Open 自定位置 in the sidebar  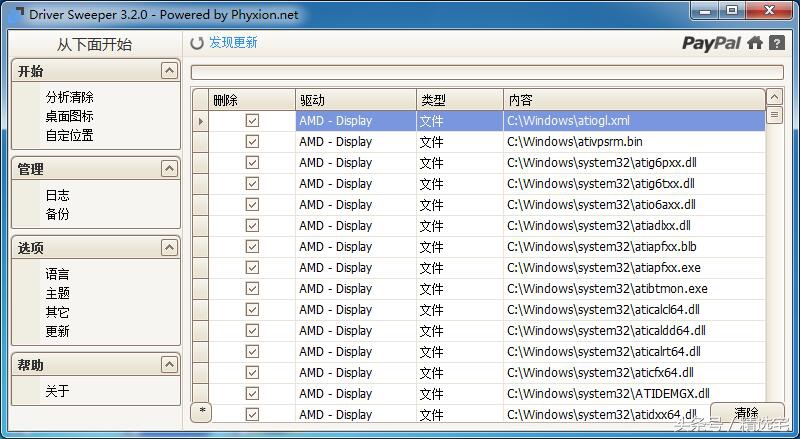(x=69, y=135)
